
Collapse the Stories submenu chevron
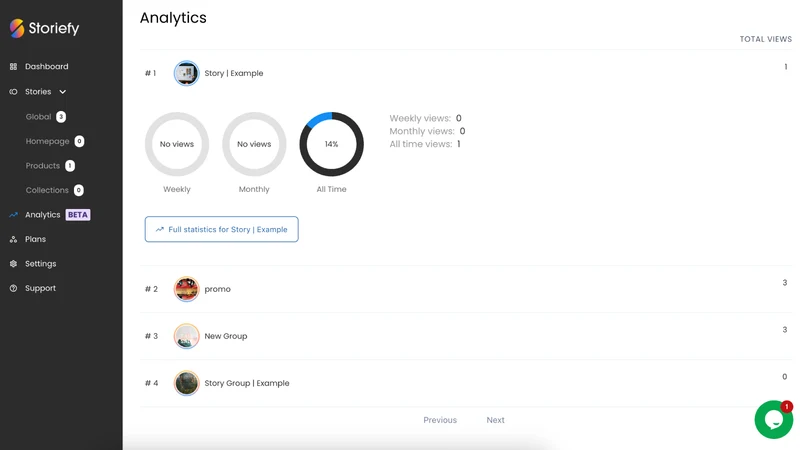pyautogui.click(x=63, y=92)
